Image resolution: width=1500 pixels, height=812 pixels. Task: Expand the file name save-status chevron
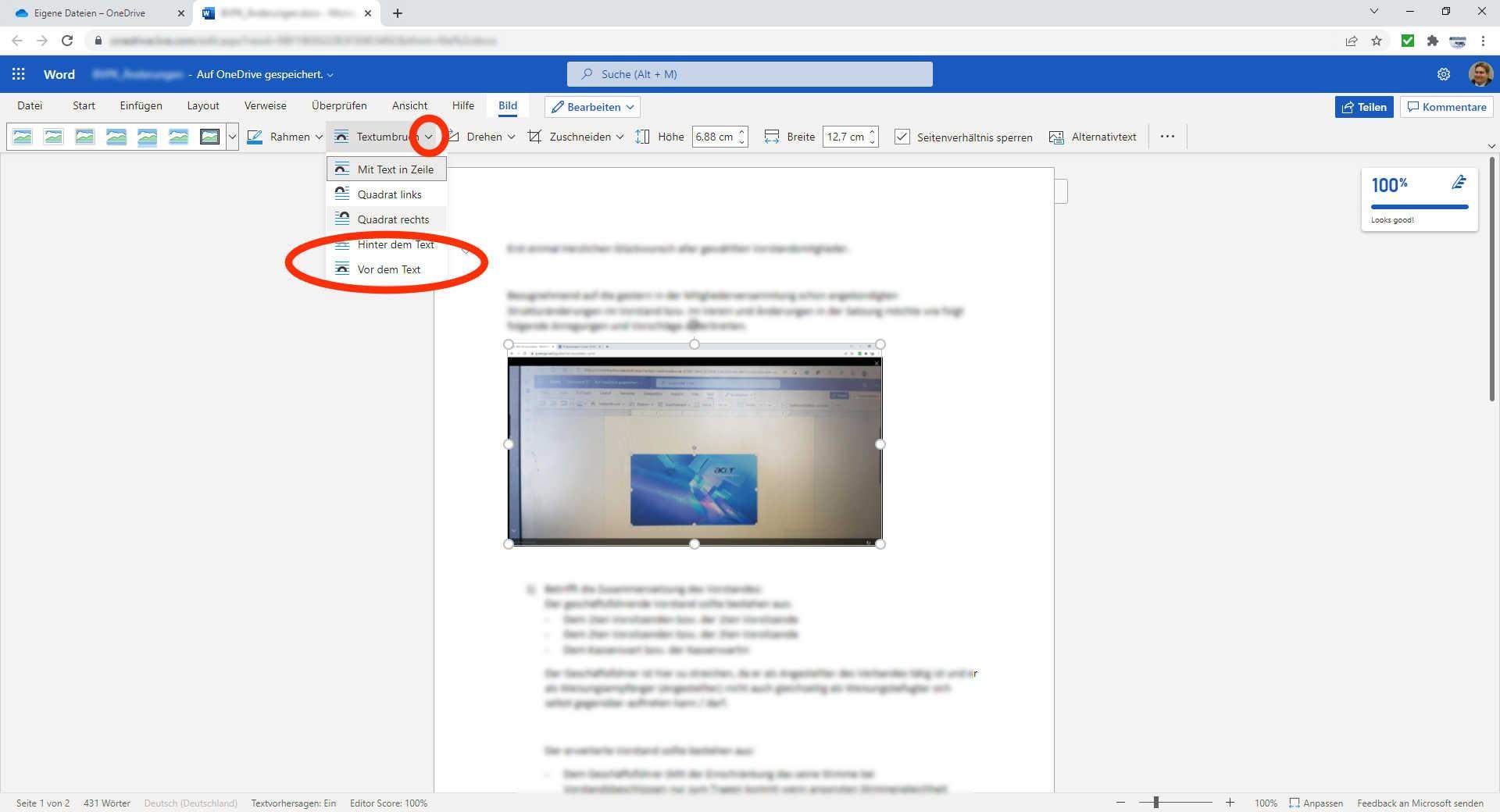[x=330, y=75]
